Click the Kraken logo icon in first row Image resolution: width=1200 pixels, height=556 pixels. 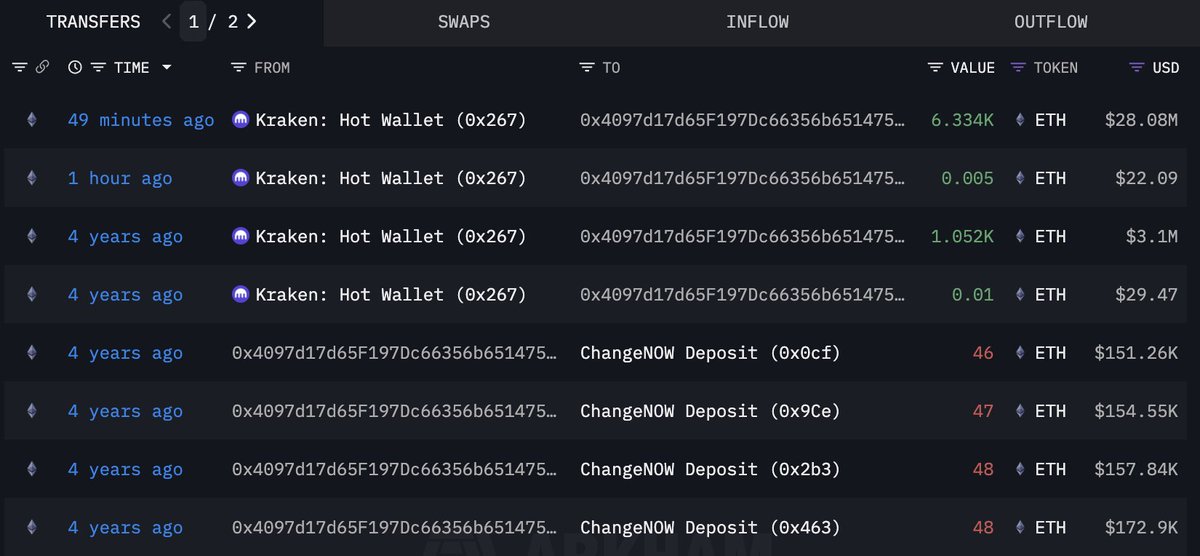[x=240, y=120]
